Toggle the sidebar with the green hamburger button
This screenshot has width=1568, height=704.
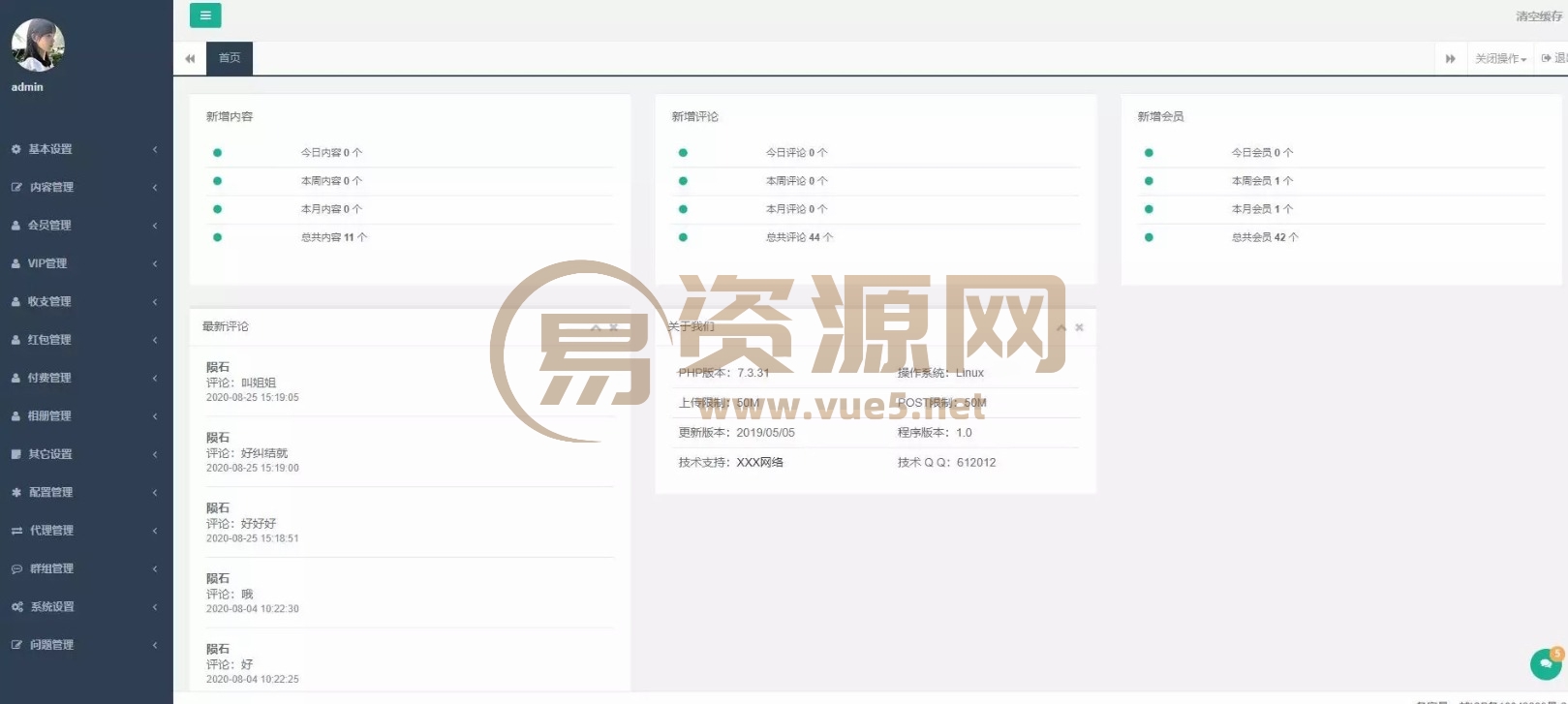(x=204, y=15)
